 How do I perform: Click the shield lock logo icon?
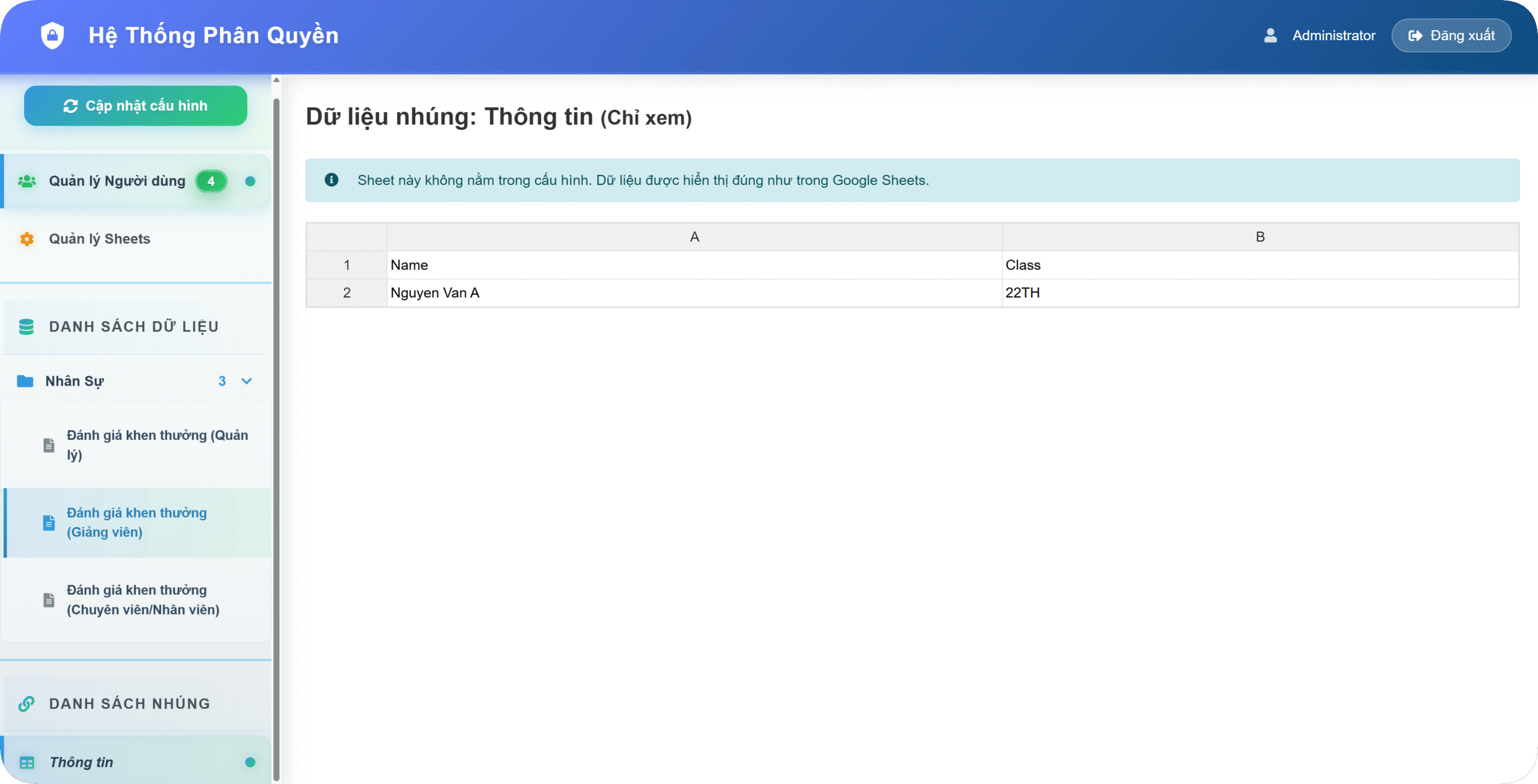pyautogui.click(x=52, y=35)
